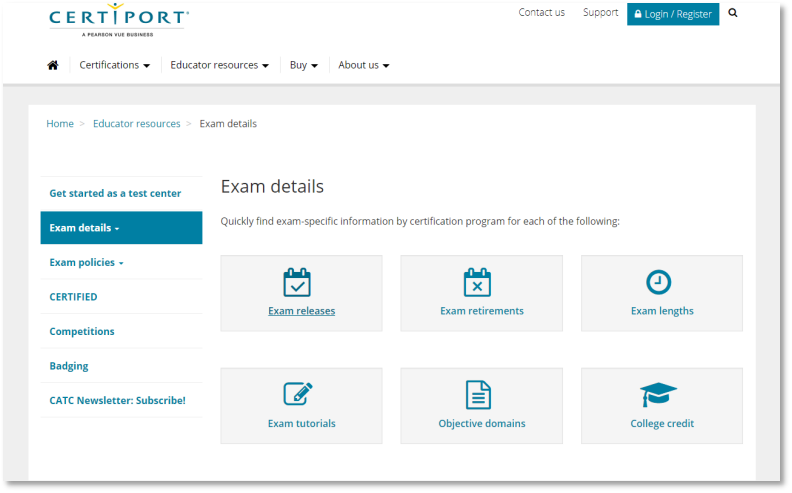Image resolution: width=792 pixels, height=493 pixels.
Task: Collapse the Exam details sidebar item
Action: (84, 228)
